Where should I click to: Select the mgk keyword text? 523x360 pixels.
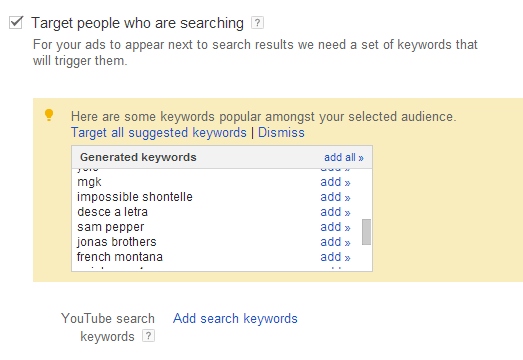(x=89, y=182)
